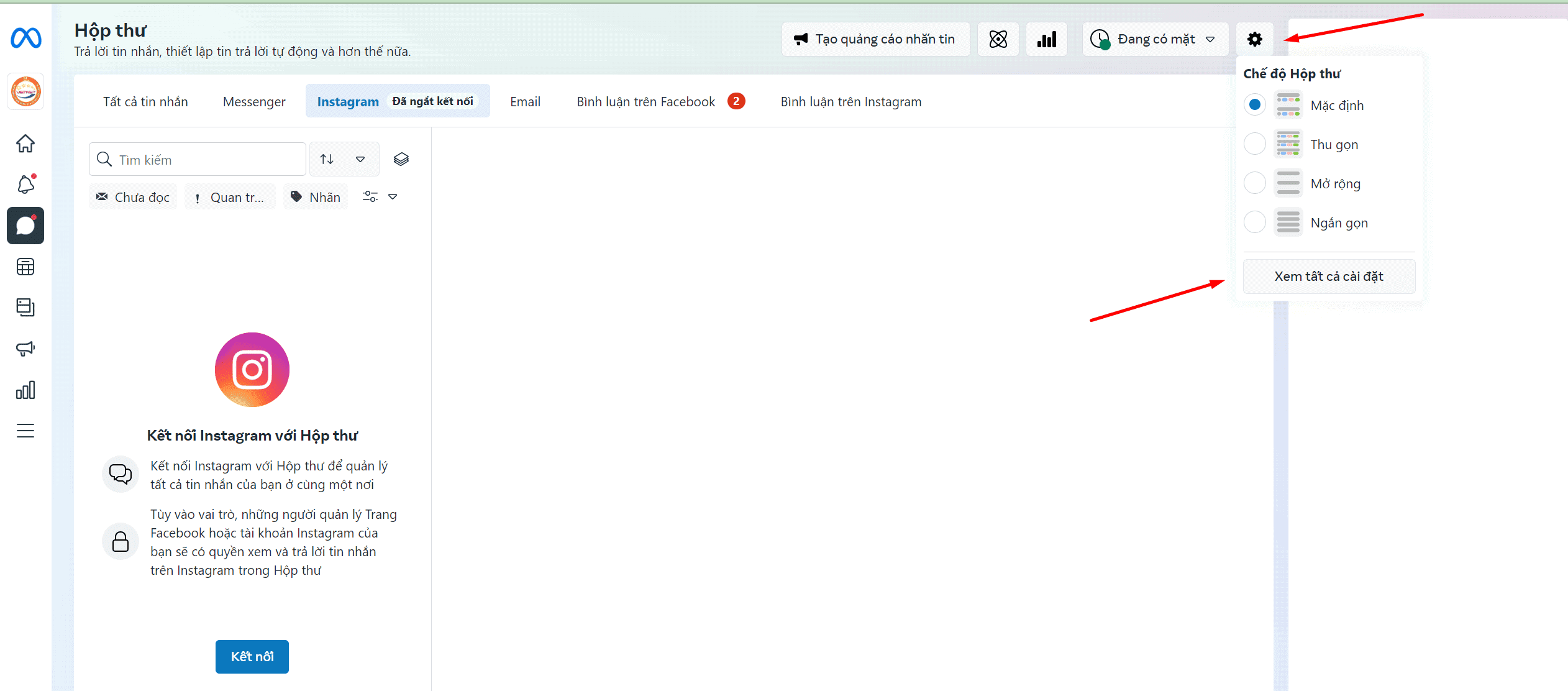The image size is (1568, 691).
Task: Open the All tools hamburger menu
Action: (x=25, y=431)
